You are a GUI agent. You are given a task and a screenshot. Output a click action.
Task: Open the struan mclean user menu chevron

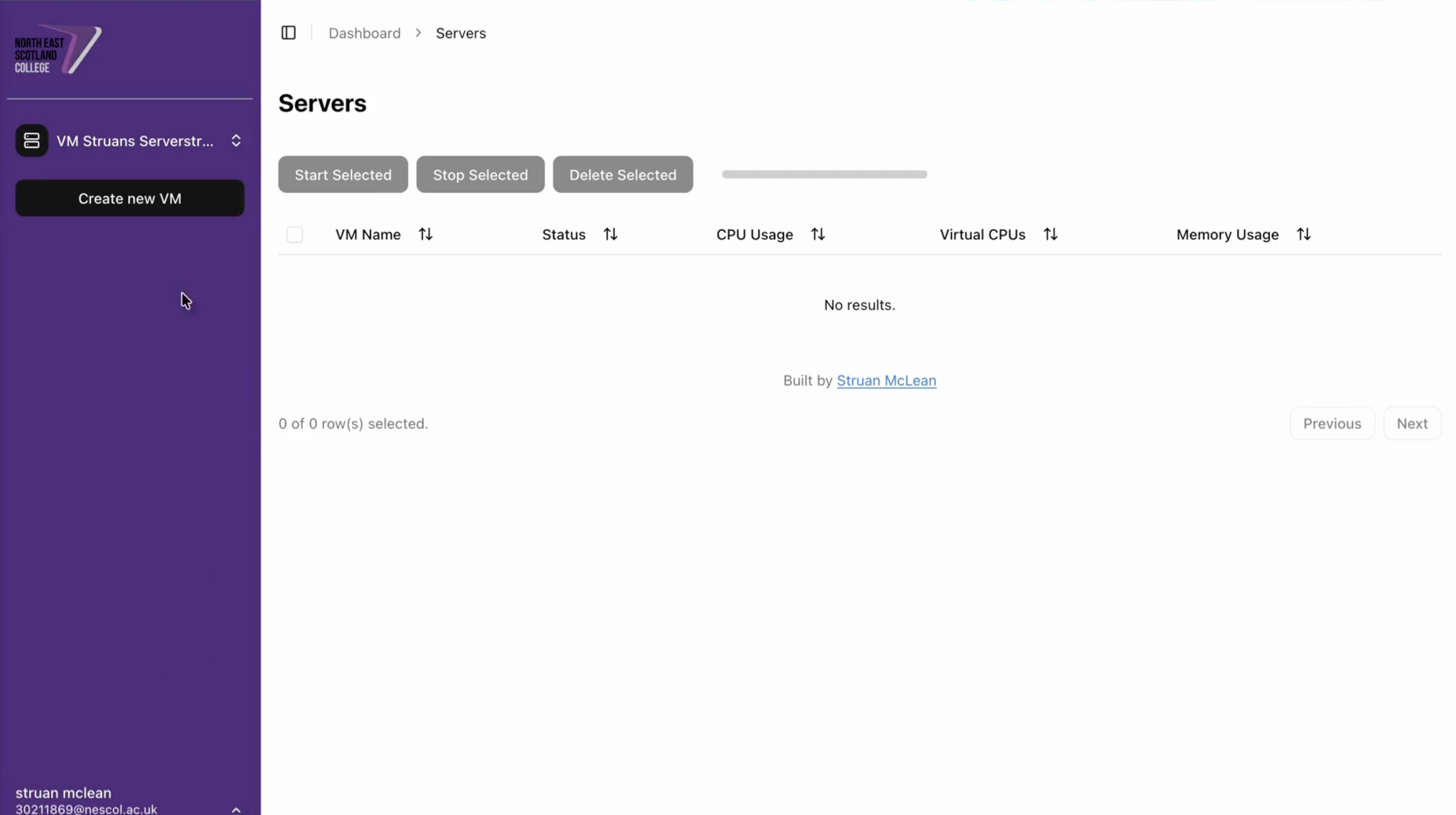236,810
